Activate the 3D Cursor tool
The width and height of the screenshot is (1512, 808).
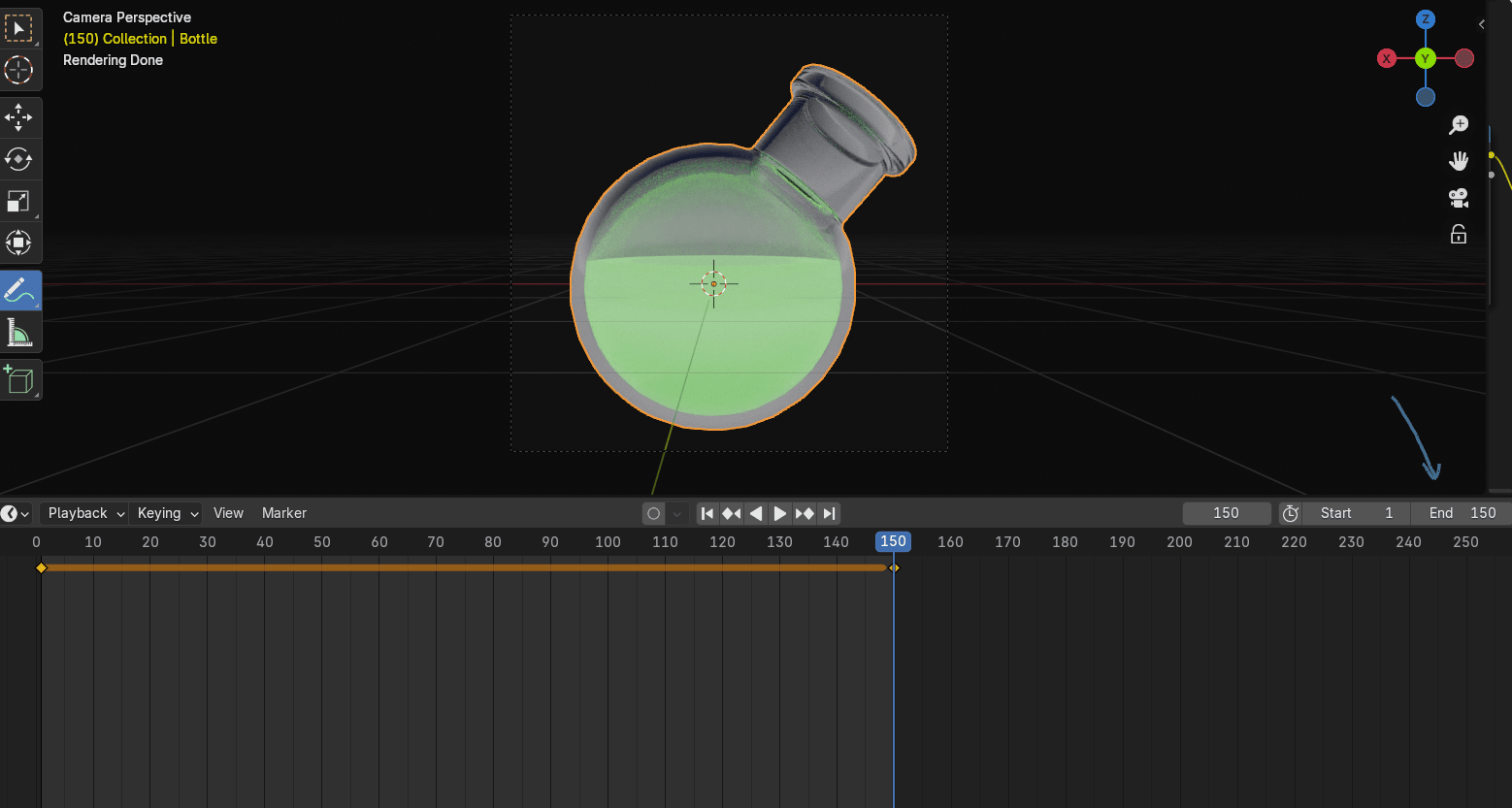click(x=18, y=71)
